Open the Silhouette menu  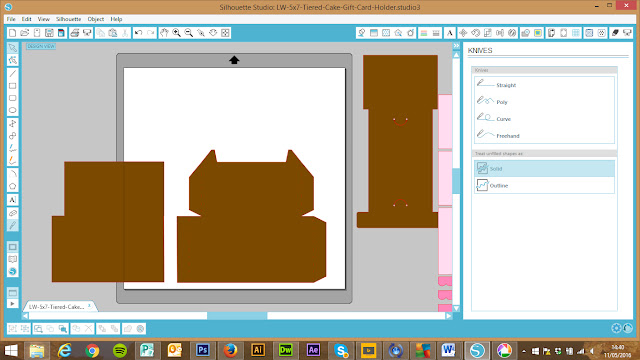pyautogui.click(x=69, y=19)
